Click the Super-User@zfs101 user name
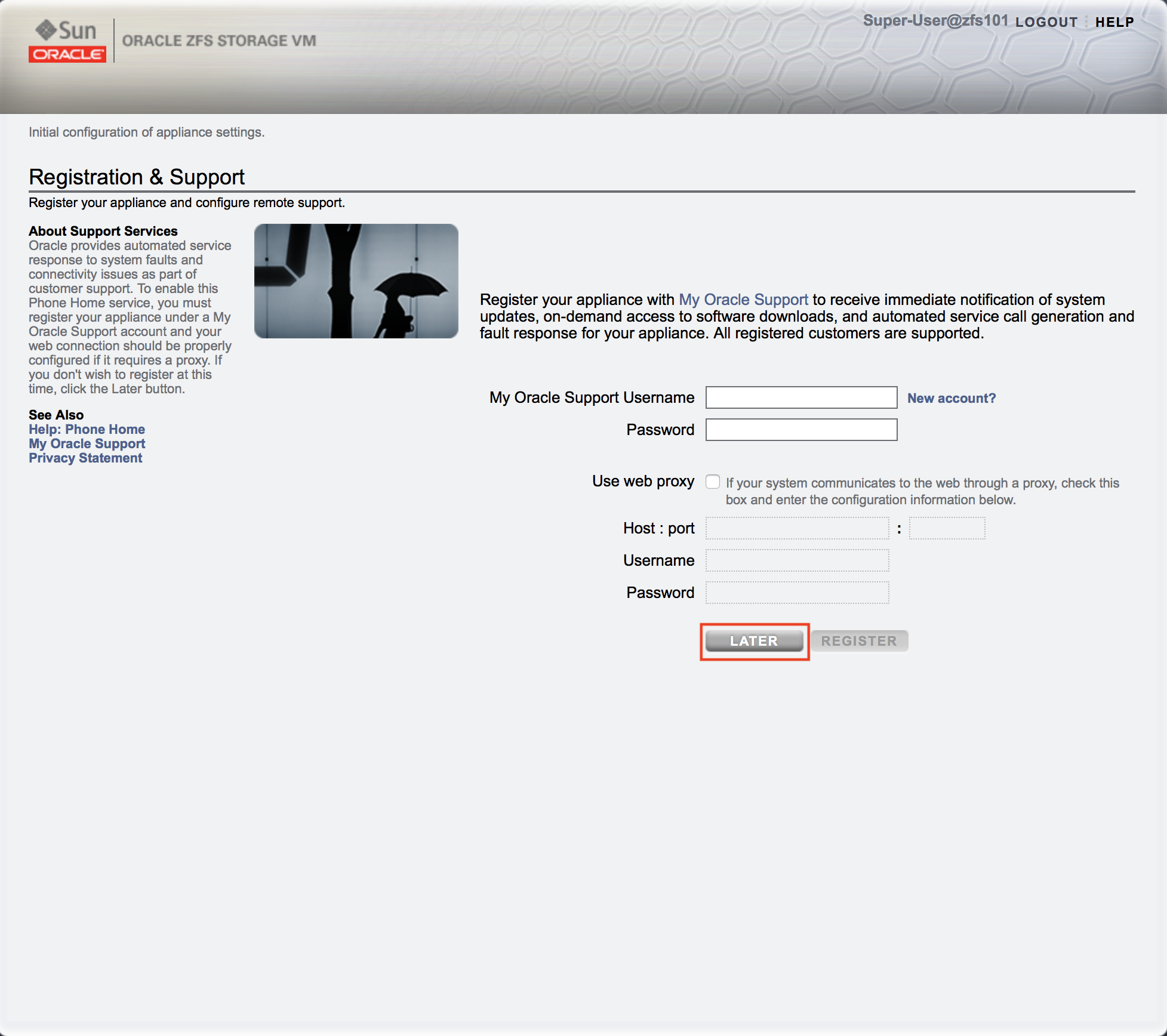Viewport: 1167px width, 1036px height. click(935, 20)
